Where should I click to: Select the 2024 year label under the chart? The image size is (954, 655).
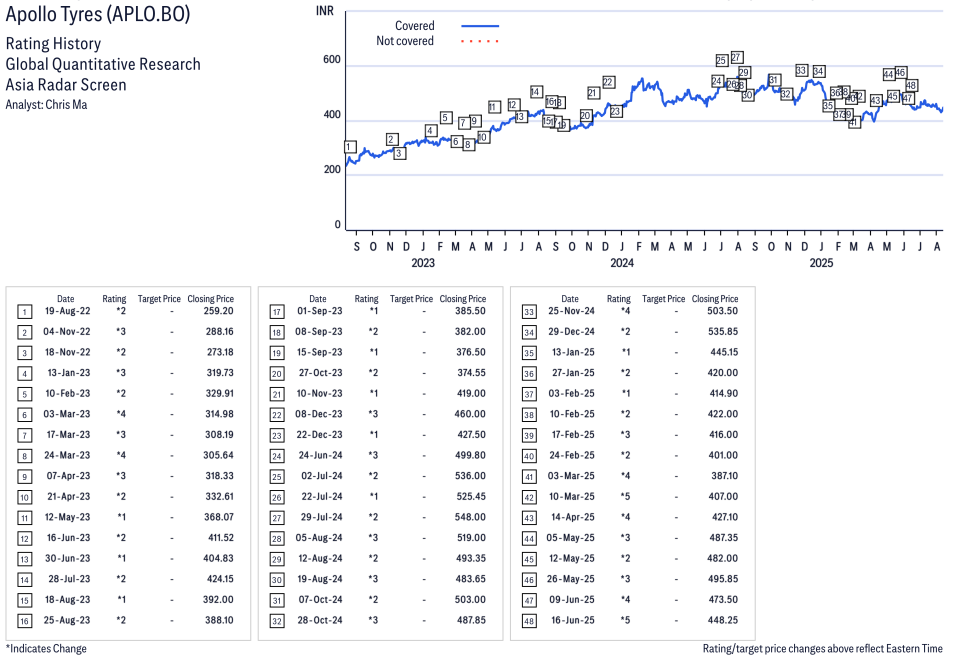(622, 263)
